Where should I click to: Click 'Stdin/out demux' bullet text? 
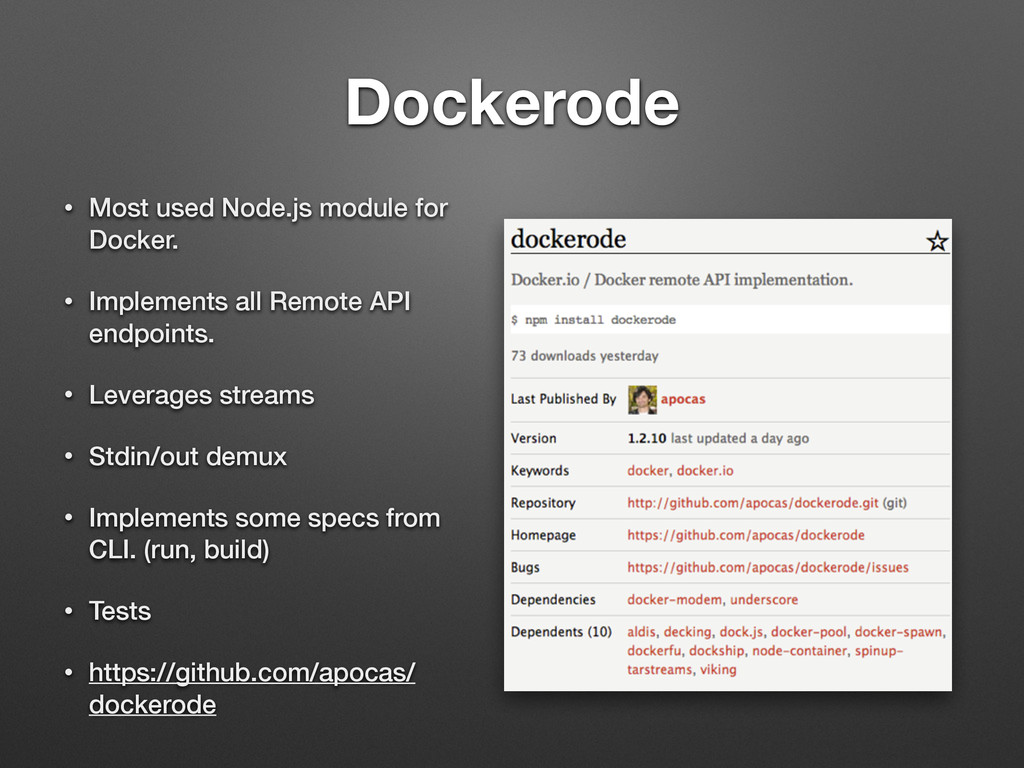pyautogui.click(x=187, y=456)
